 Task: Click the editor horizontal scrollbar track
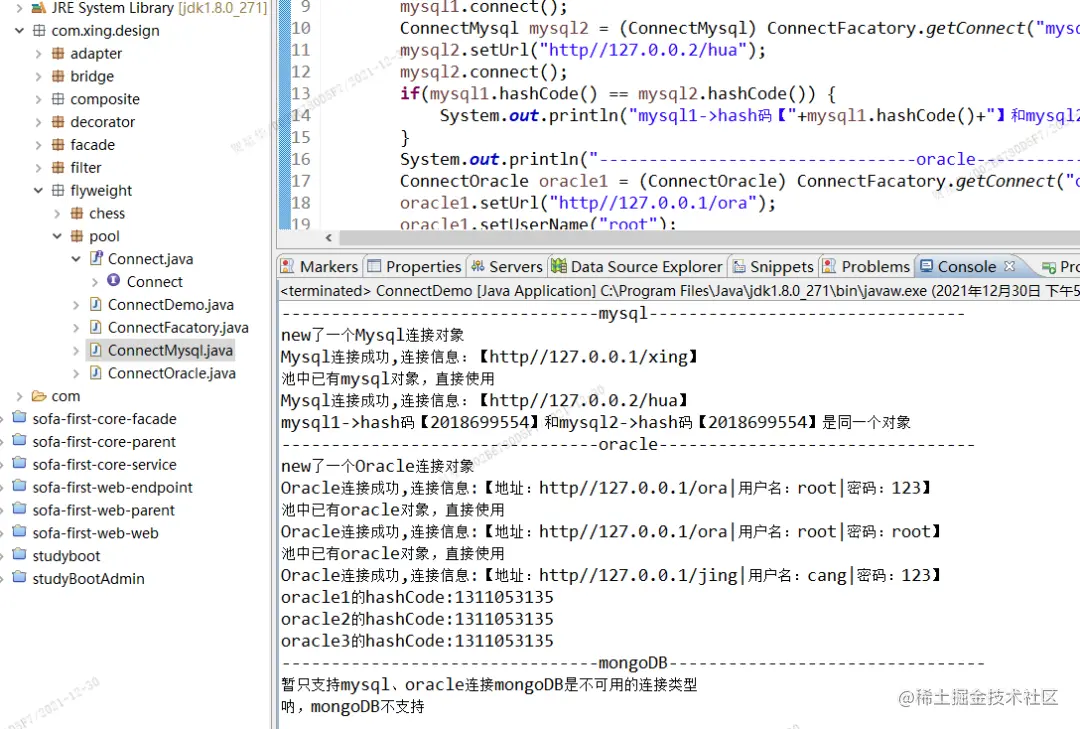coord(709,238)
